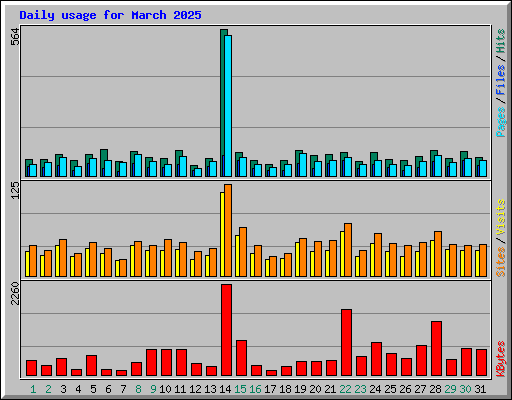Click day 17 on the x-axis
The width and height of the screenshot is (512, 400).
pos(270,389)
